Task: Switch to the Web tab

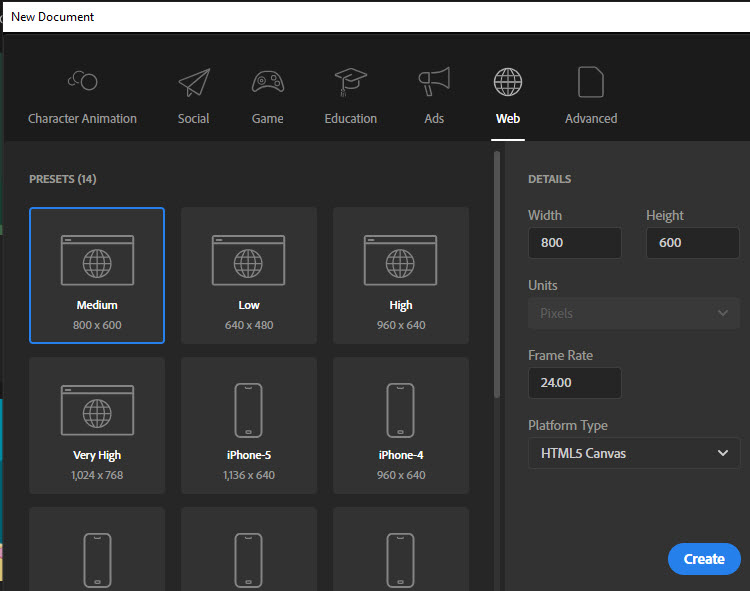Action: point(508,97)
